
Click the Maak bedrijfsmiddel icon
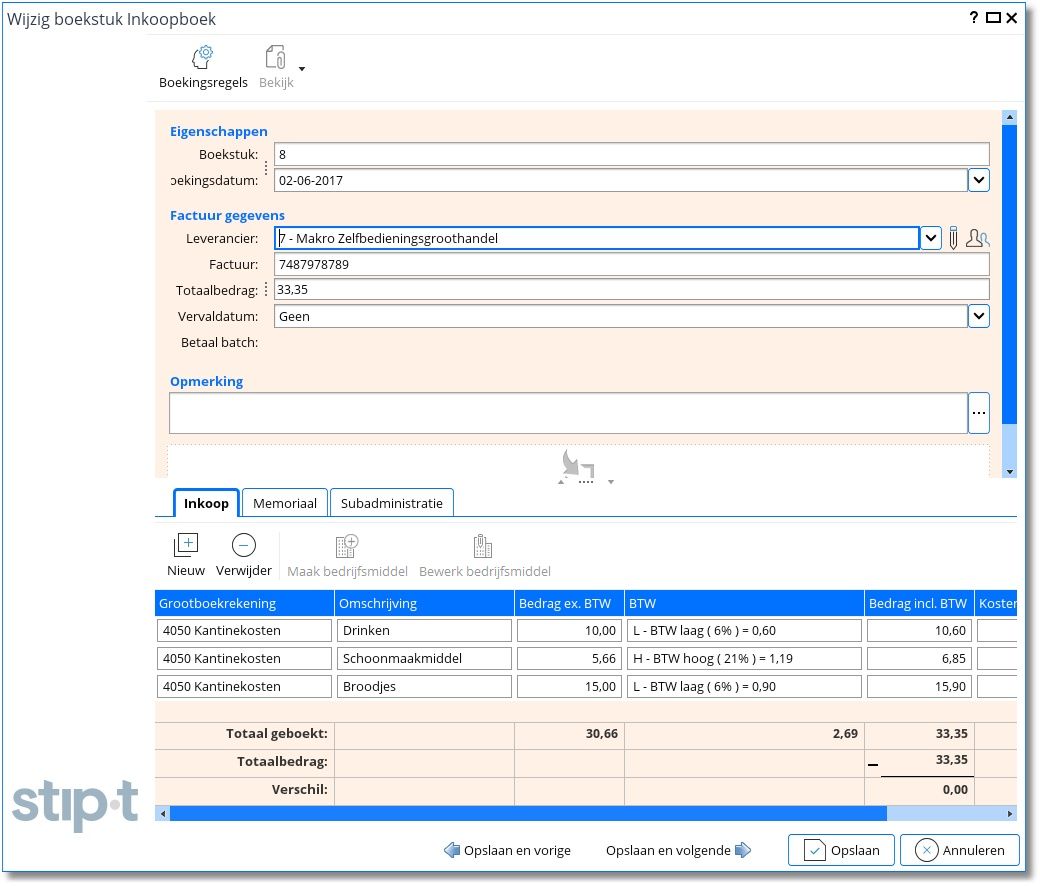click(347, 546)
